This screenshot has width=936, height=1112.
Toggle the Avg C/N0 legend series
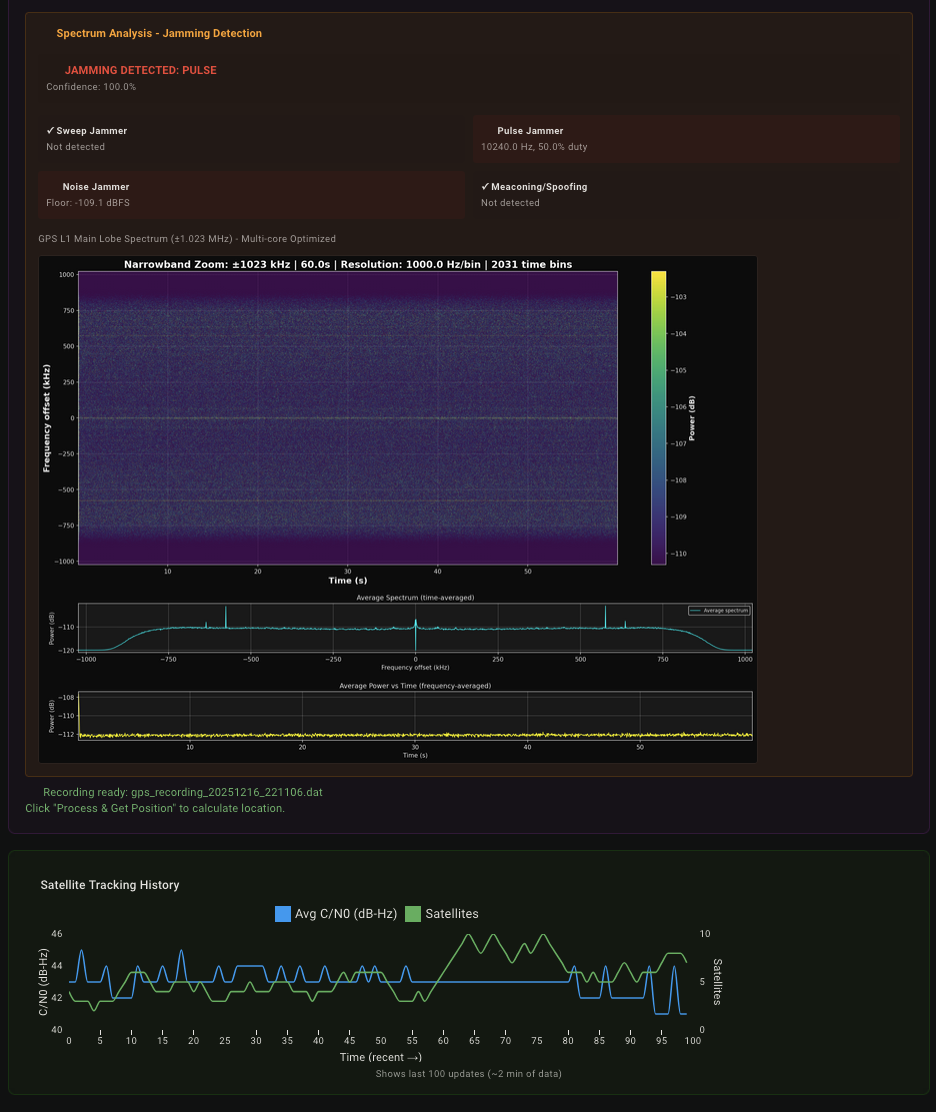coord(336,913)
